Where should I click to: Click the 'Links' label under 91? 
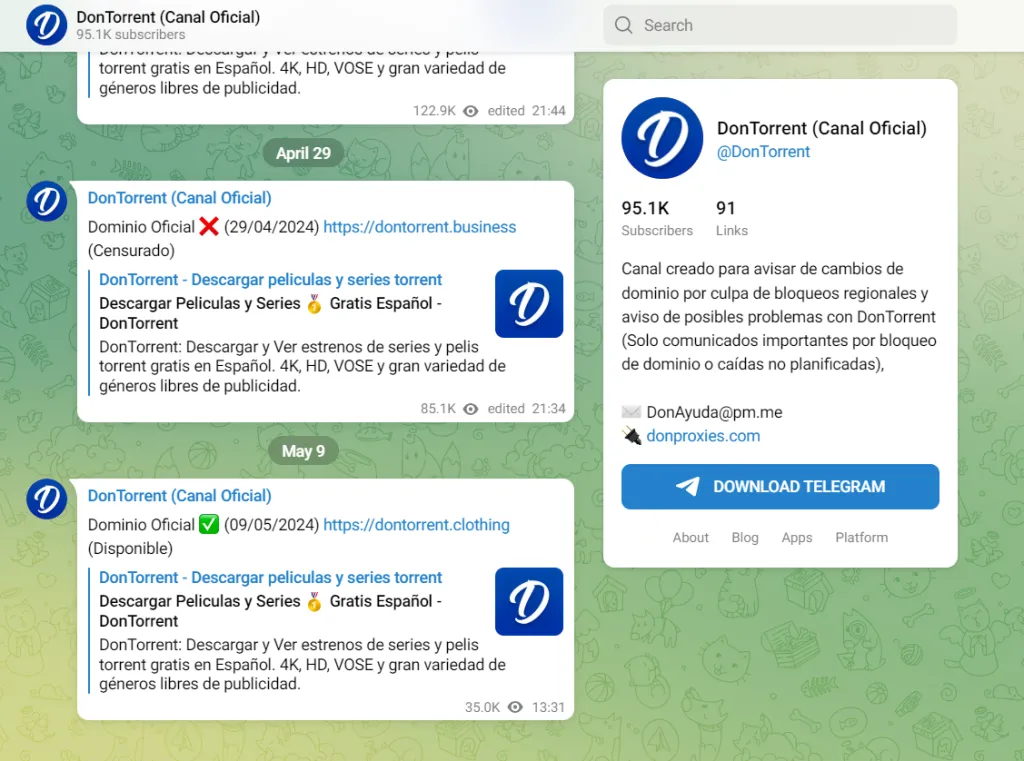point(731,231)
